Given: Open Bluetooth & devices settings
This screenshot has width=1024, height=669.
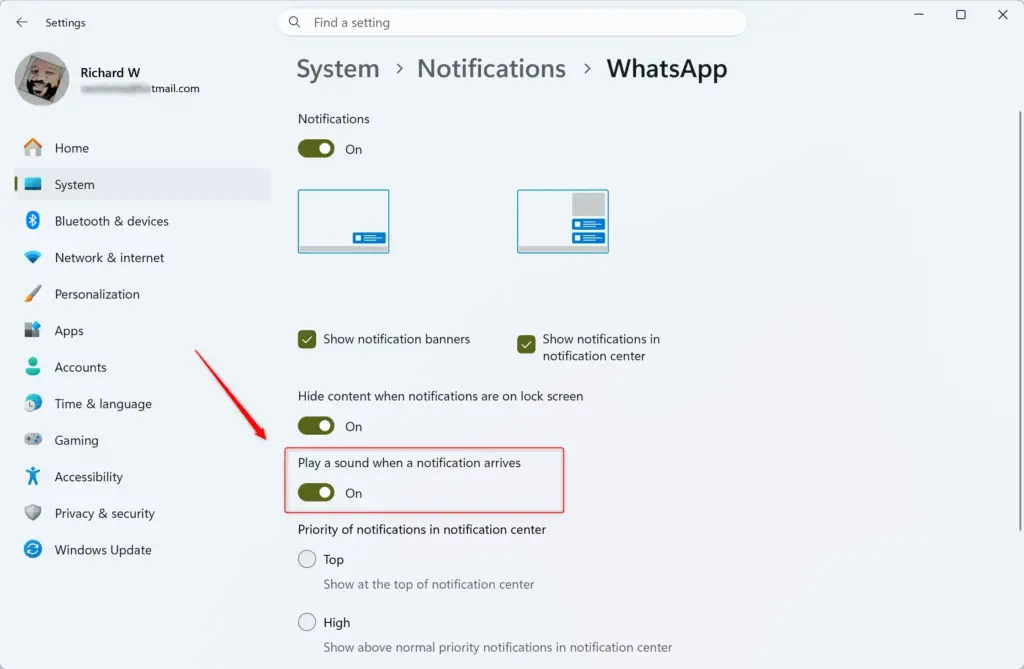Looking at the screenshot, I should [142, 221].
